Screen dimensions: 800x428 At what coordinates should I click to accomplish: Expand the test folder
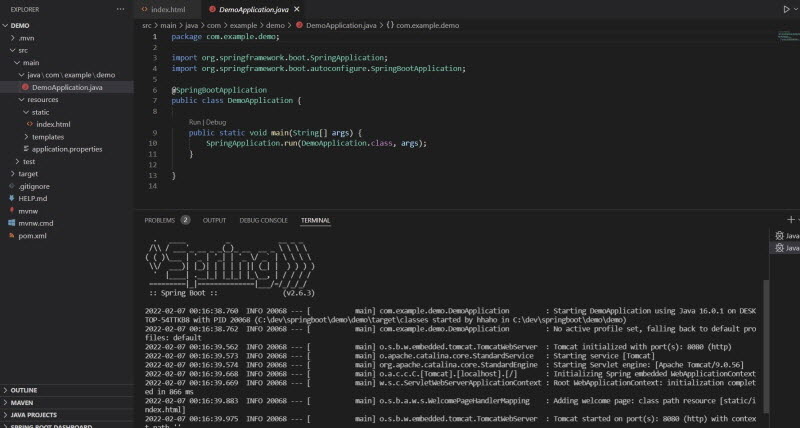(66, 161)
